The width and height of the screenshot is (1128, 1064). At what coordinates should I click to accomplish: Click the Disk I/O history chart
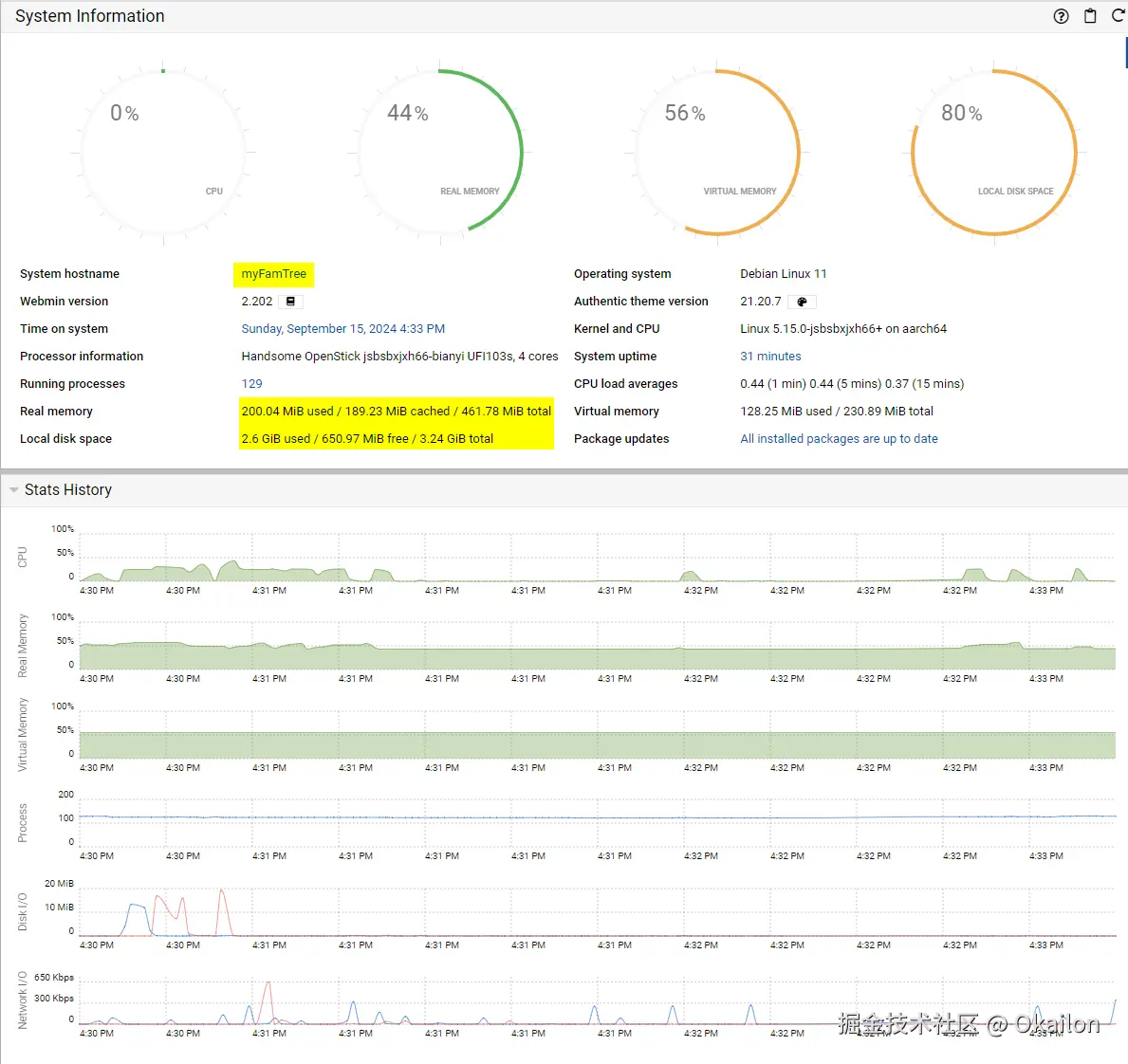(598, 912)
